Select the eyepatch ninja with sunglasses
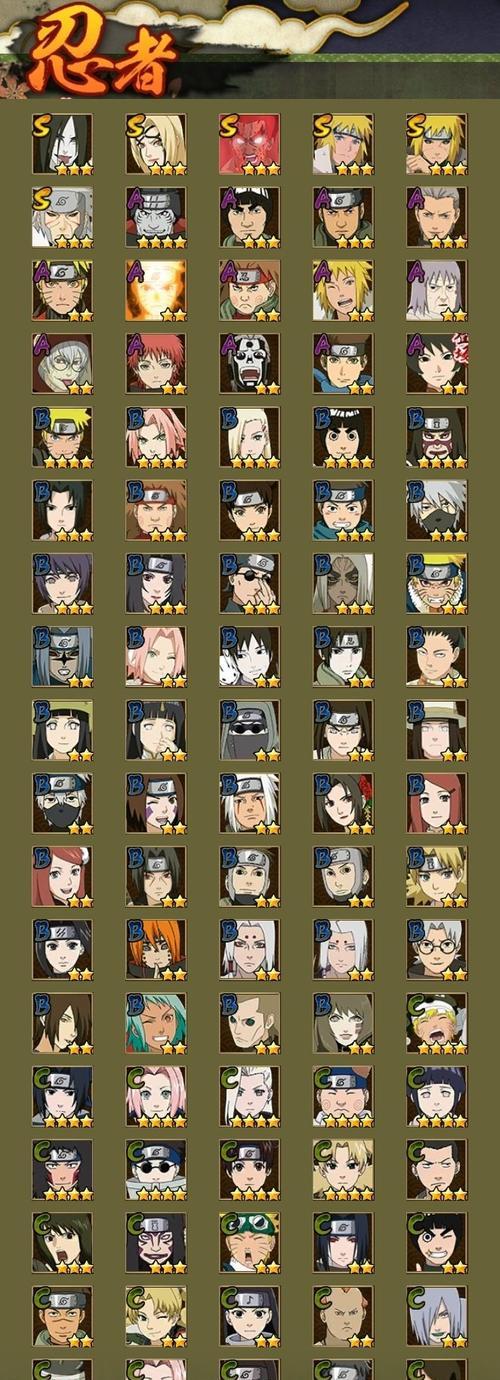This screenshot has width=500, height=1380. coord(249,583)
